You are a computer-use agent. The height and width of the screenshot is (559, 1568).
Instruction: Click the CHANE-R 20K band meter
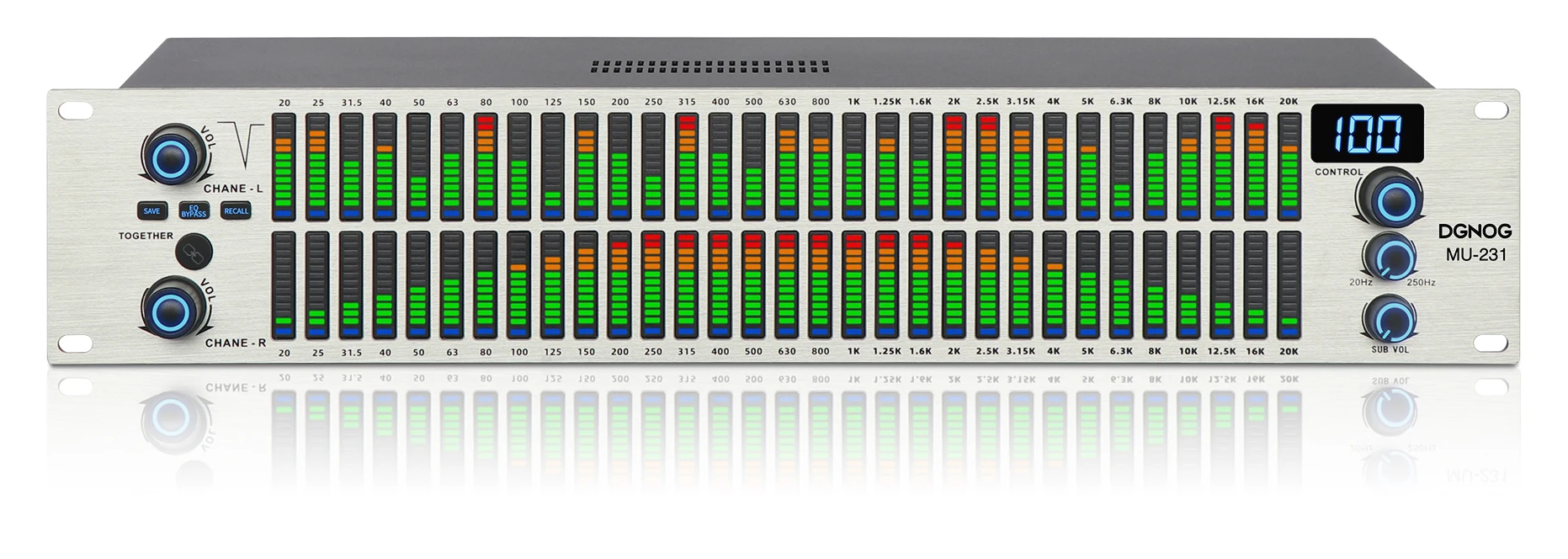tap(1289, 285)
